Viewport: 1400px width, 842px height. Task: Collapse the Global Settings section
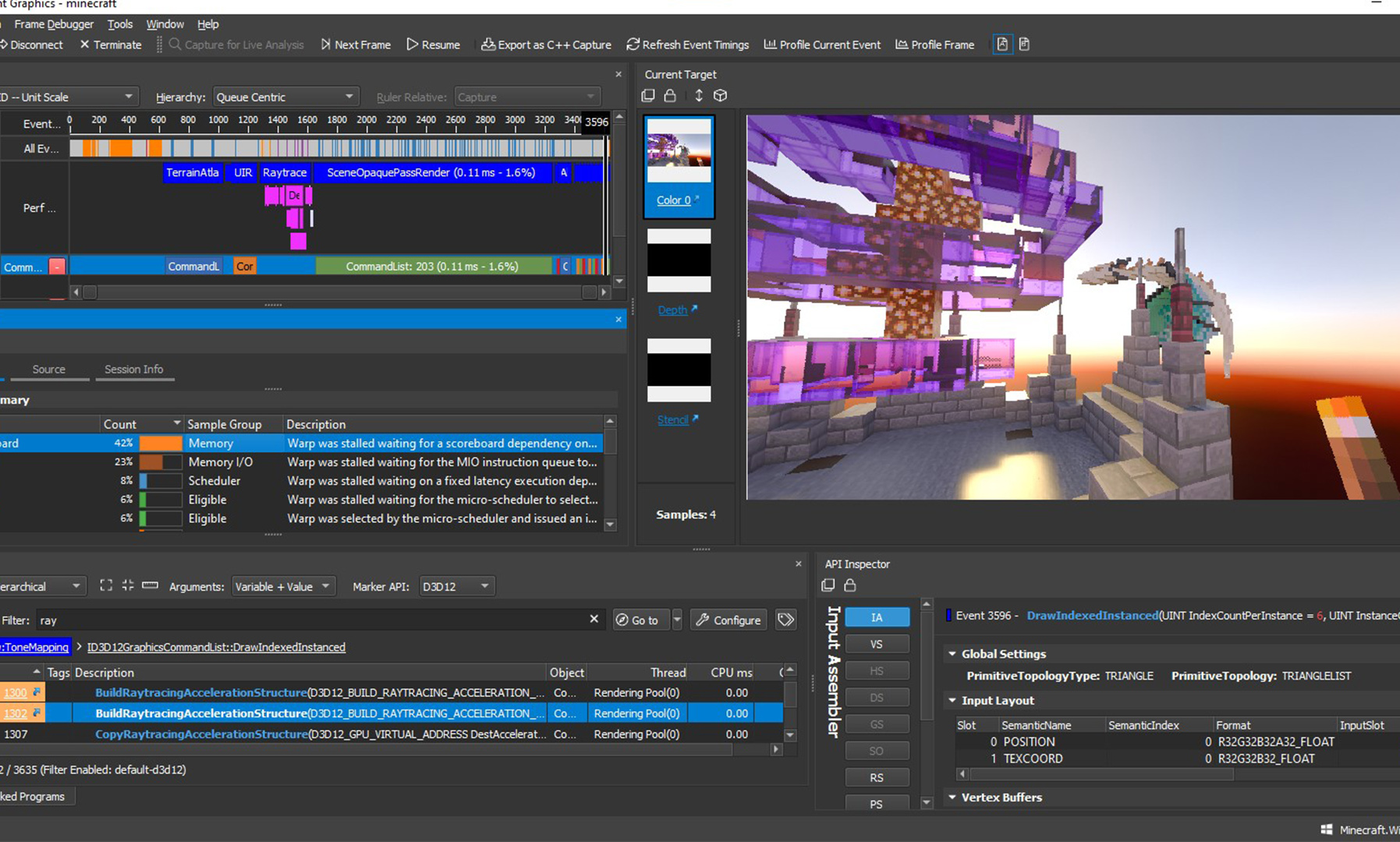coord(952,653)
